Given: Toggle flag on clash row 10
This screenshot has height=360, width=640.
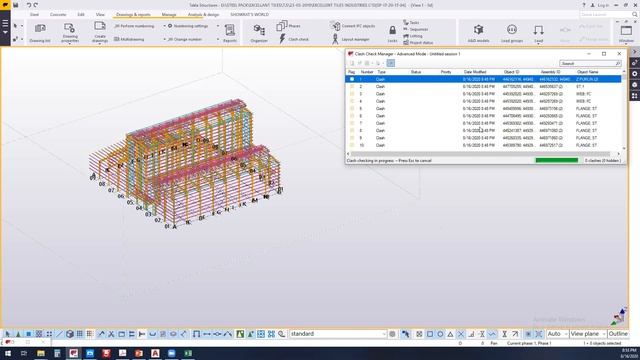Looking at the screenshot, I should pos(352,145).
